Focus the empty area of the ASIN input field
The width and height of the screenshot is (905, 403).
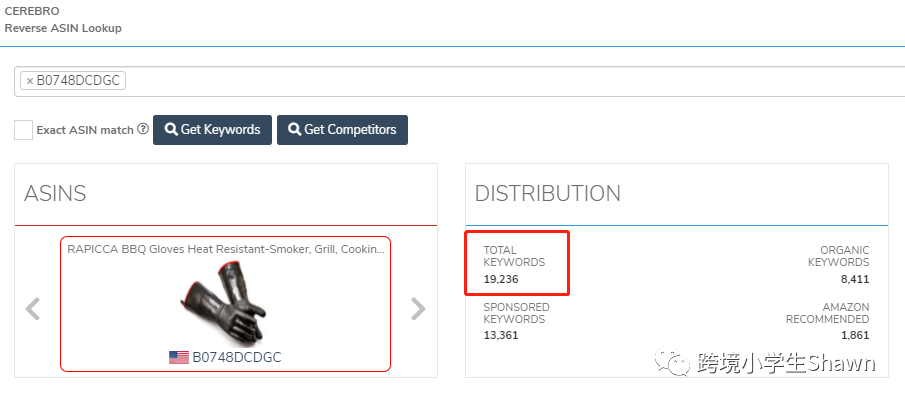[500, 81]
